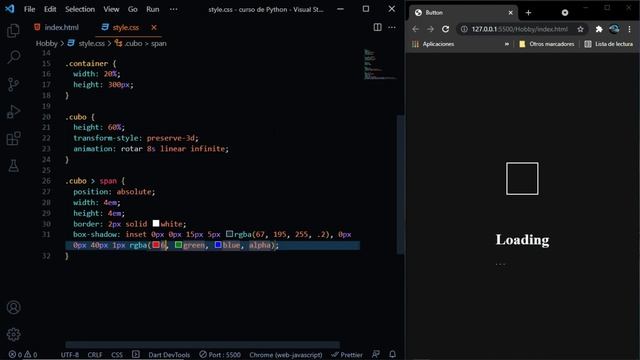The image size is (640, 360).
Task: Open the Source Control view
Action: (13, 84)
